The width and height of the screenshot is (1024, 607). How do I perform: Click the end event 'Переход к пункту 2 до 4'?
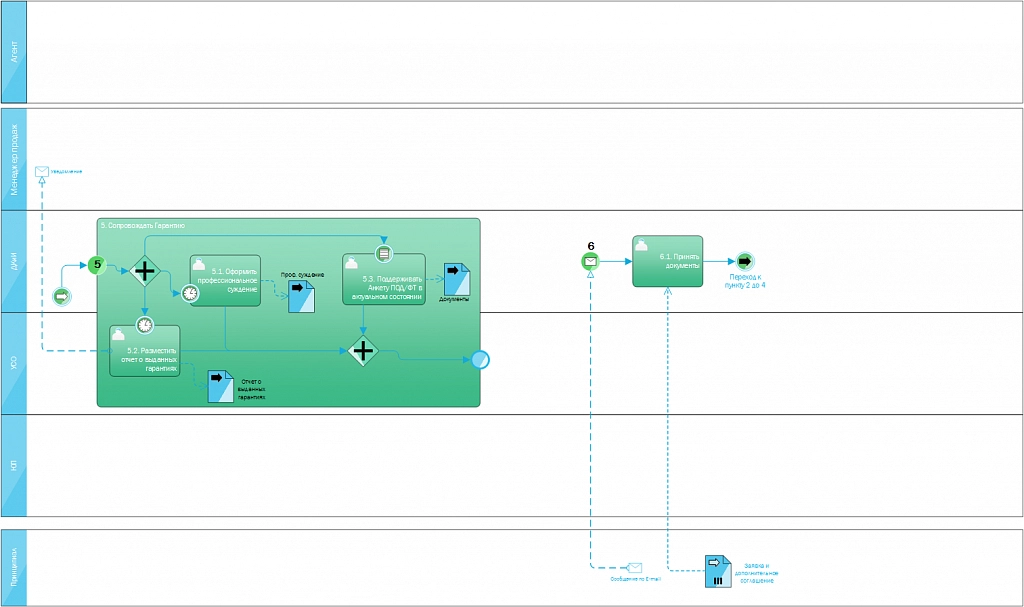click(744, 262)
